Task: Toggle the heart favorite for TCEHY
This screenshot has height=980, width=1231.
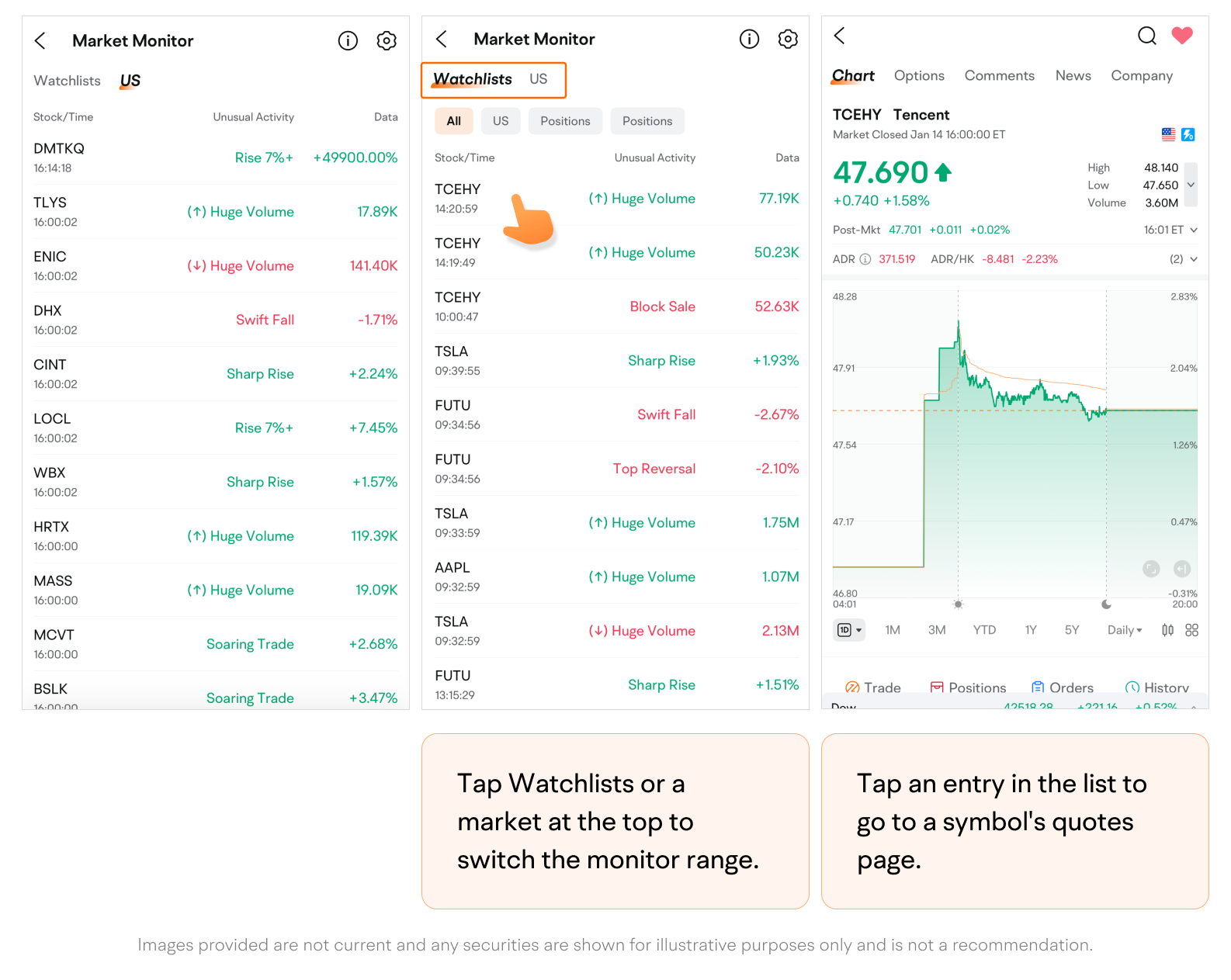Action: point(1181,36)
